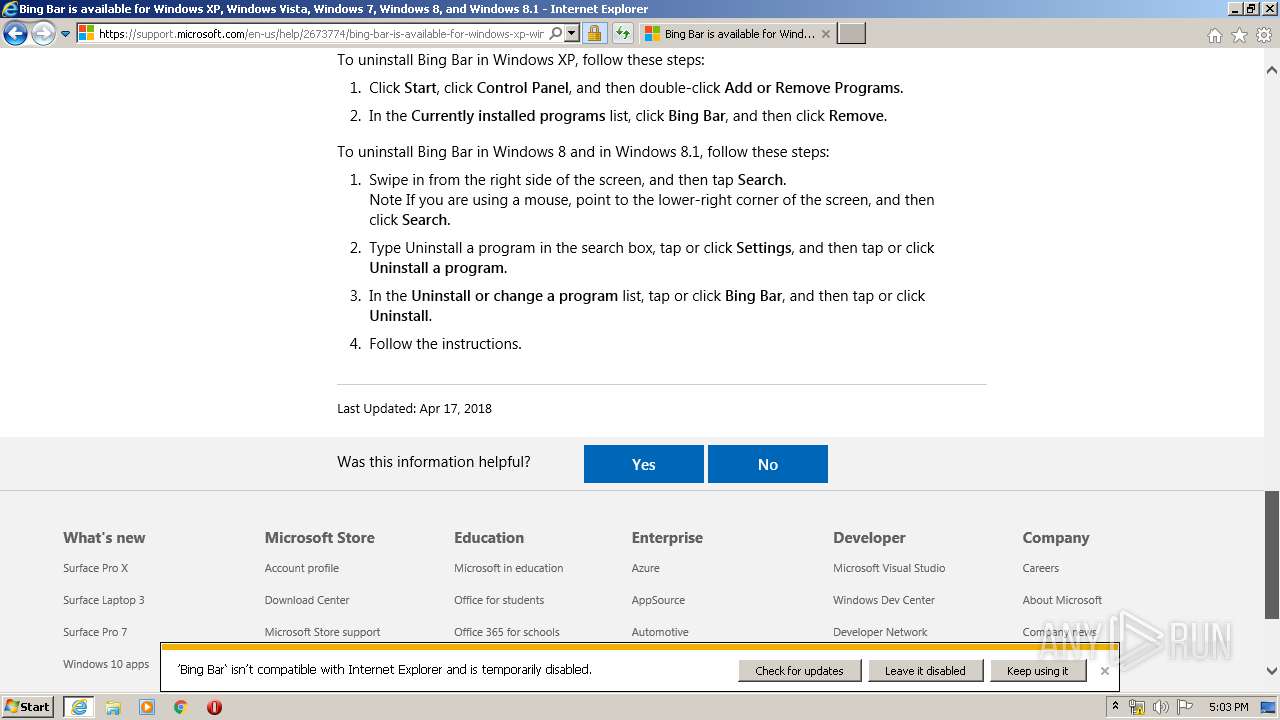Open the Windows Dev Center link
This screenshot has width=1280, height=720.
coord(884,600)
